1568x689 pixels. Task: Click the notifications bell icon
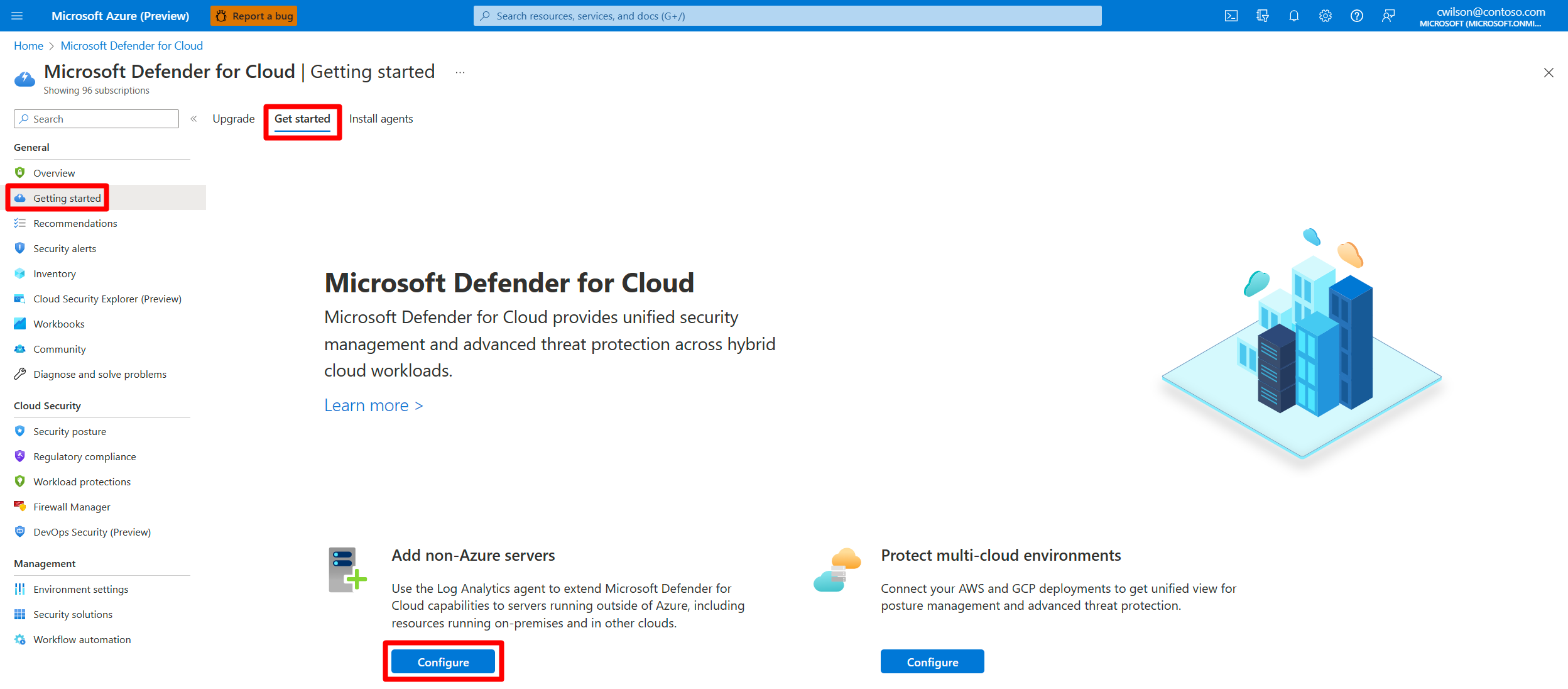coord(1293,16)
